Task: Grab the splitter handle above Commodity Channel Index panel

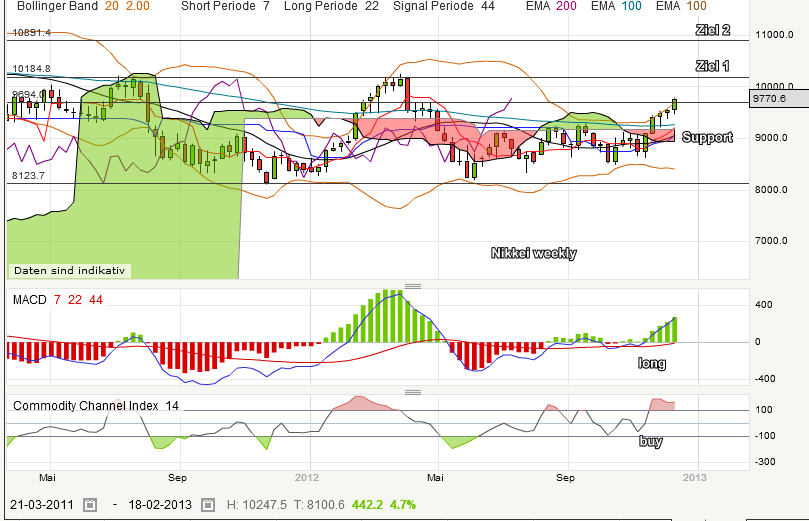Action: (413, 392)
